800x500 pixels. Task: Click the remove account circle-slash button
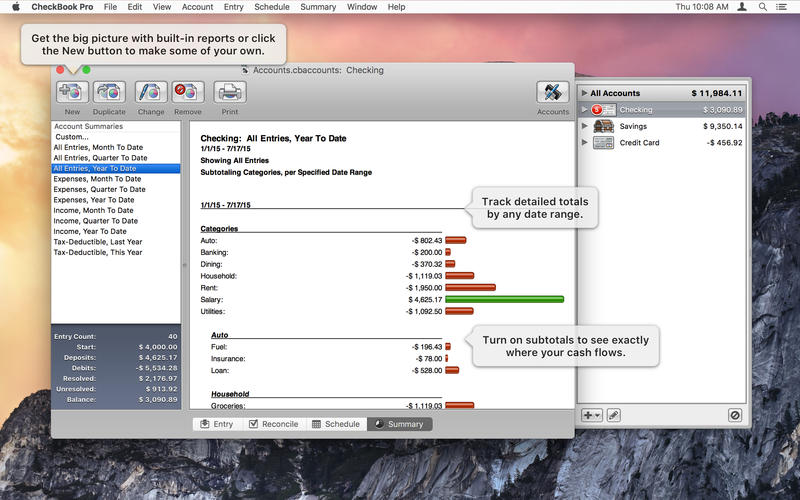pyautogui.click(x=735, y=415)
